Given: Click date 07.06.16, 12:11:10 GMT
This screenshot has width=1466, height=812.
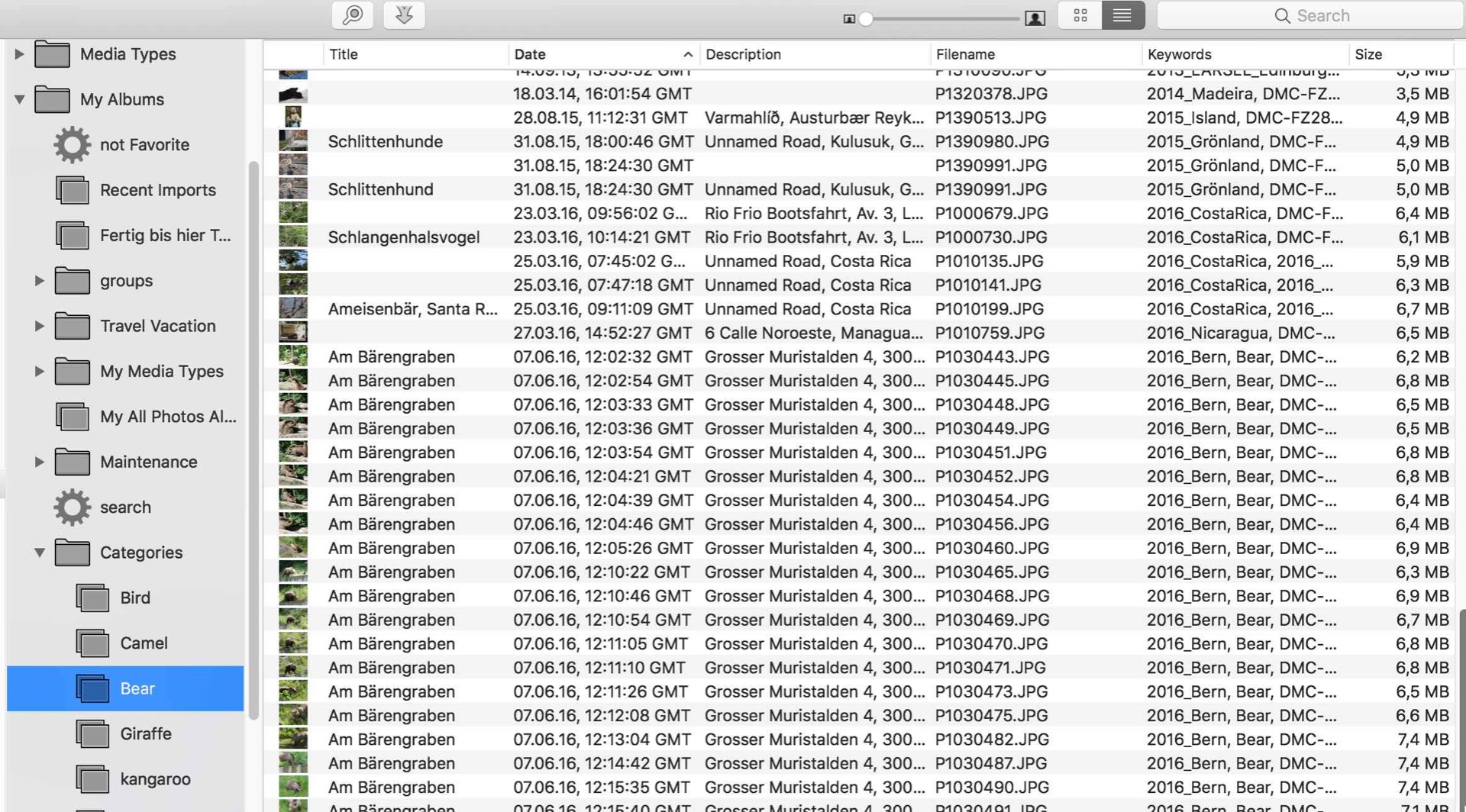Looking at the screenshot, I should (599, 668).
